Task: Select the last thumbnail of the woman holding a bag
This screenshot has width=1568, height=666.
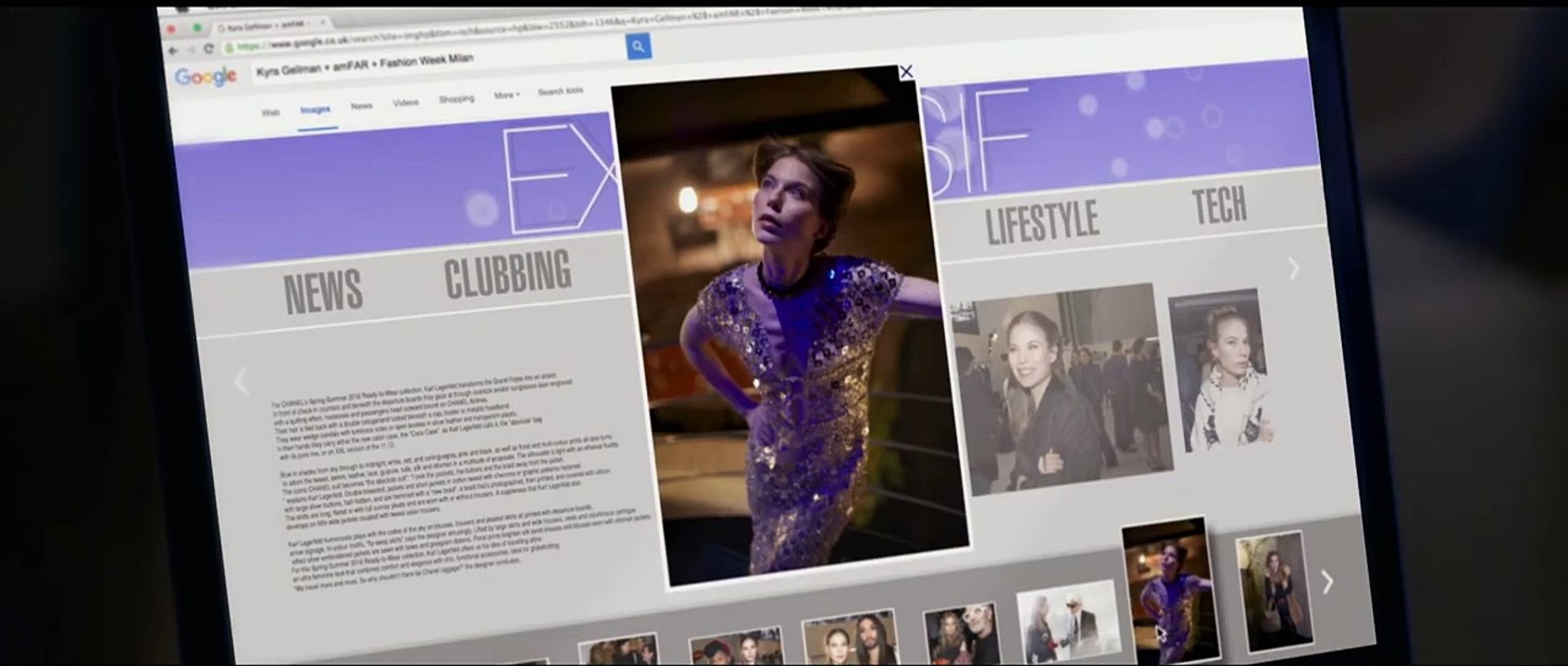Action: (1275, 592)
